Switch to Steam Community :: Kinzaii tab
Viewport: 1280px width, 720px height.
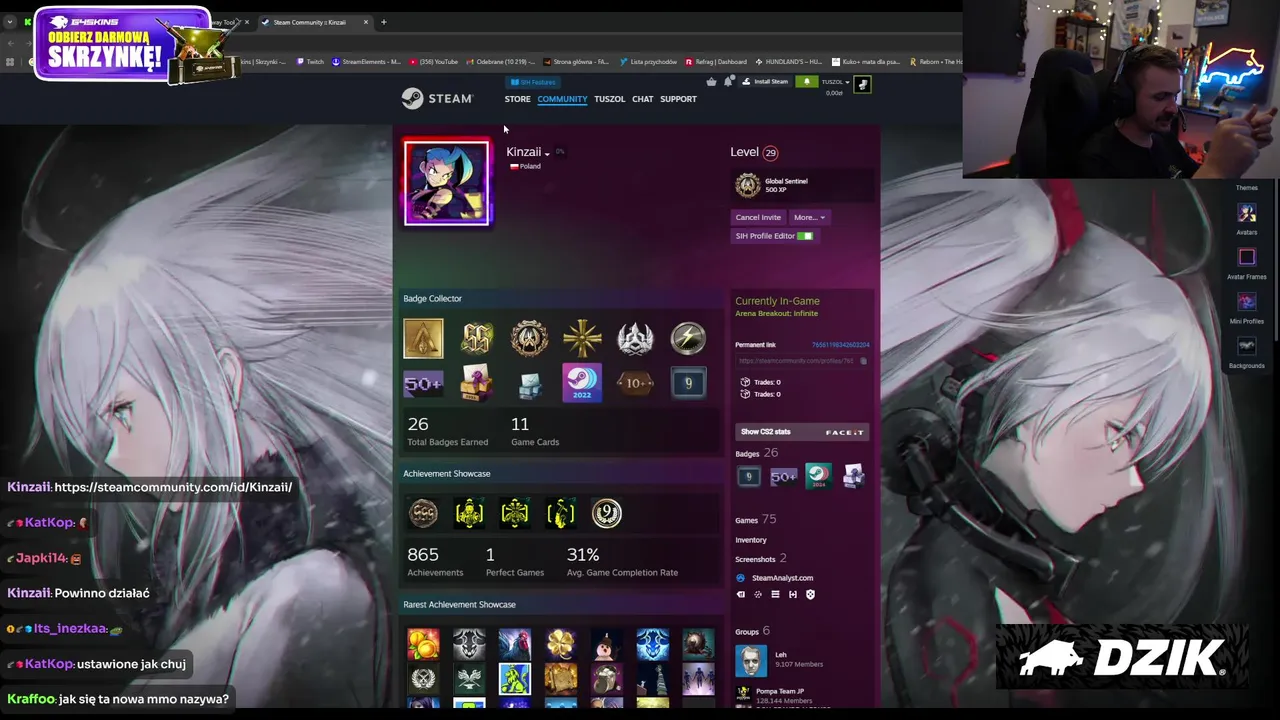316,22
